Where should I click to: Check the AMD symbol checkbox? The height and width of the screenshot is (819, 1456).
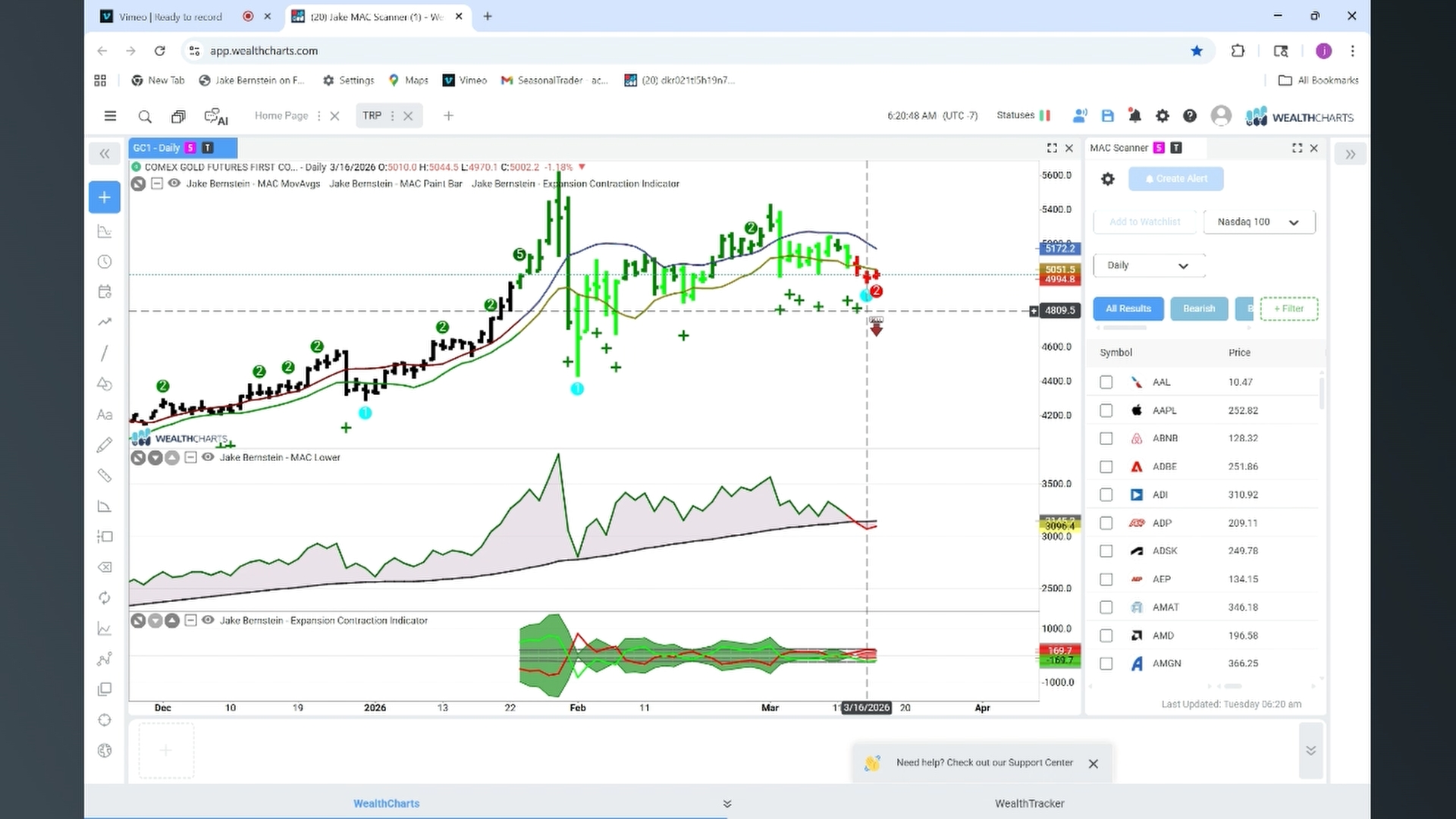tap(1106, 635)
